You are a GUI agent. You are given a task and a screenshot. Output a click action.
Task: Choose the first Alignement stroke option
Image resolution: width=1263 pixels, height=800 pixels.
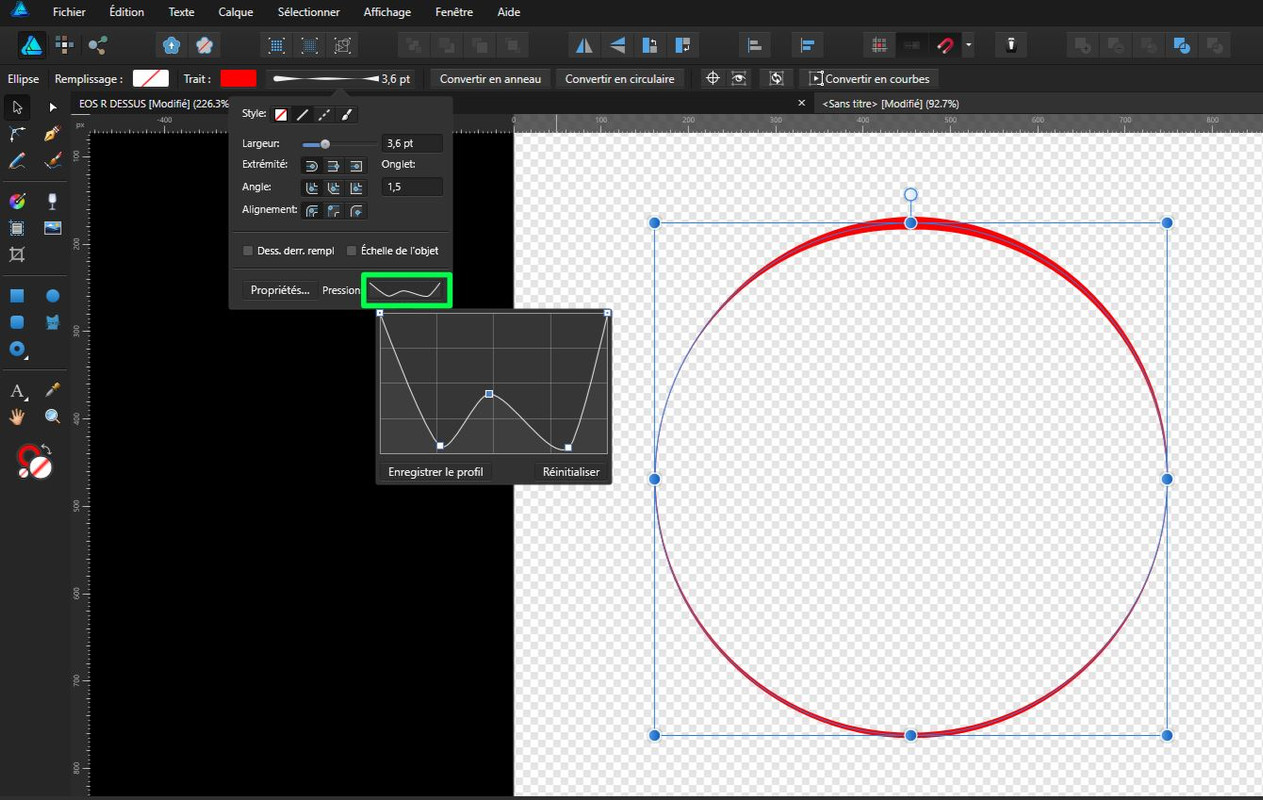pyautogui.click(x=312, y=211)
